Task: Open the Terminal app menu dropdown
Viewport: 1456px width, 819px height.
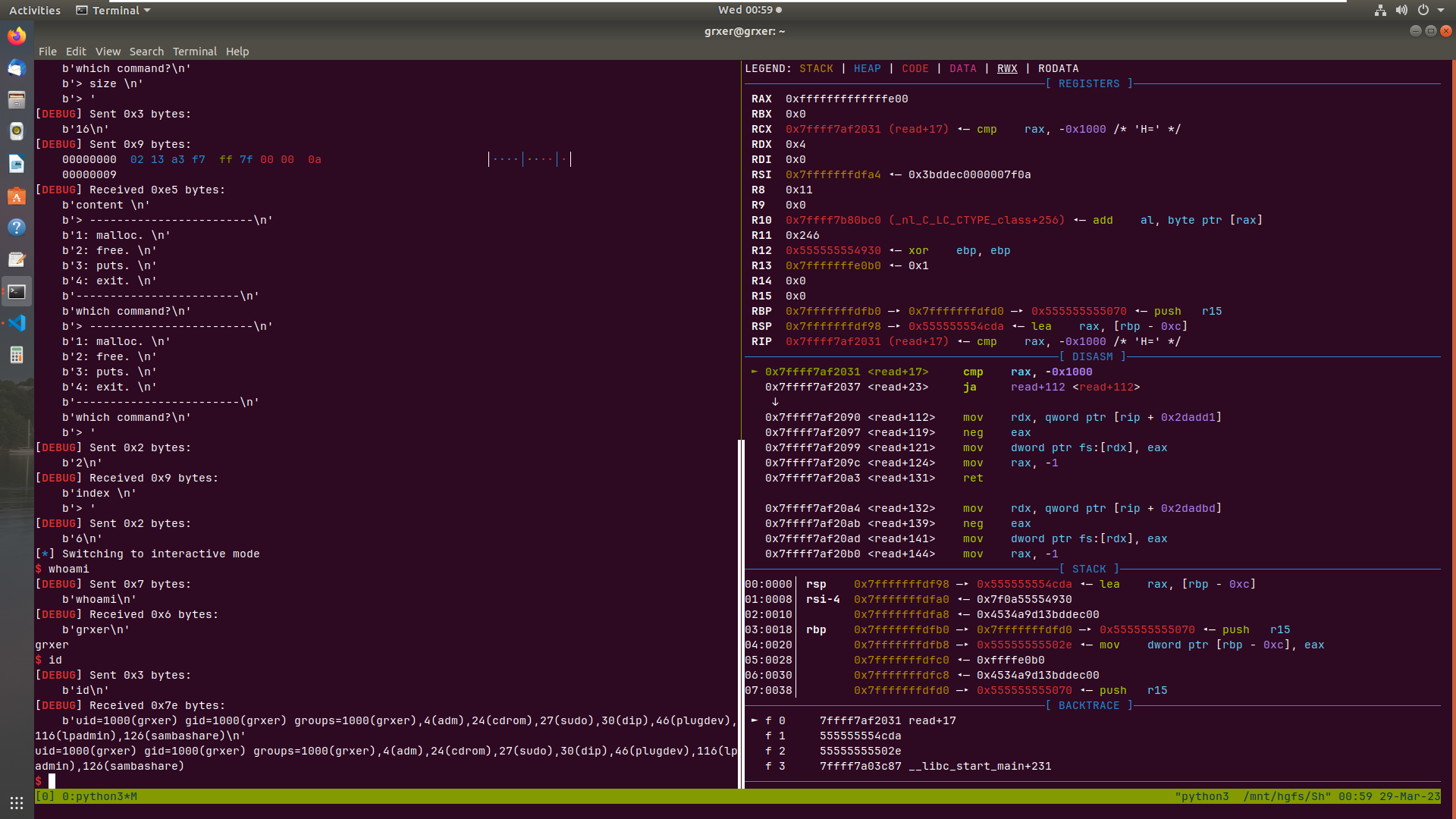Action: click(114, 10)
